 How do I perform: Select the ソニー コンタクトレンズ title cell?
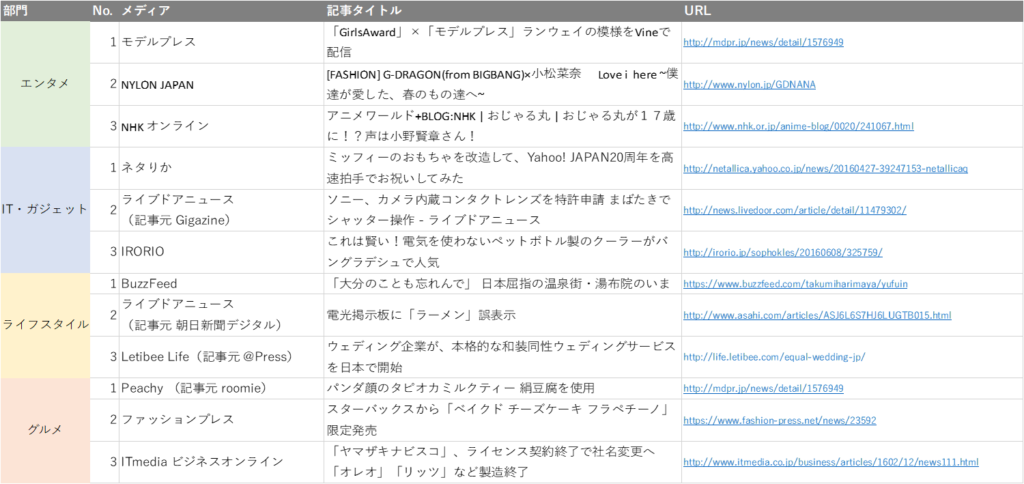point(503,210)
